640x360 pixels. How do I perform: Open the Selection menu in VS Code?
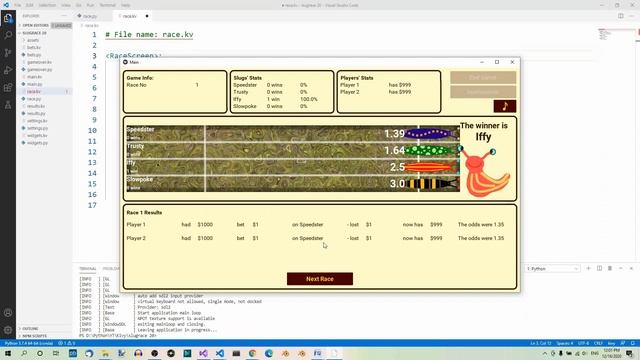click(x=47, y=5)
